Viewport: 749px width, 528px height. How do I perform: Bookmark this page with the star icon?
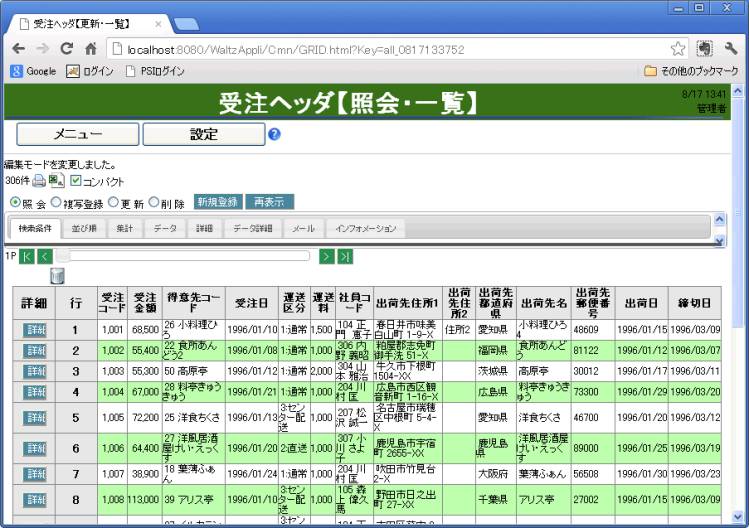pyautogui.click(x=678, y=48)
